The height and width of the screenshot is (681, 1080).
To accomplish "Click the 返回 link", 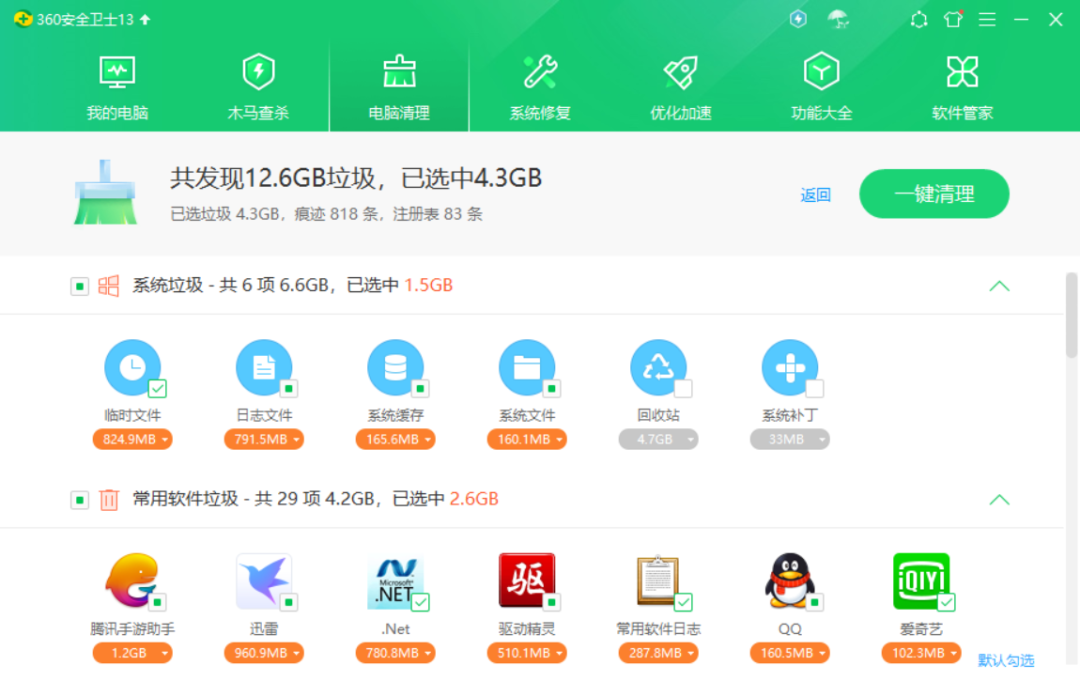I will pyautogui.click(x=816, y=195).
